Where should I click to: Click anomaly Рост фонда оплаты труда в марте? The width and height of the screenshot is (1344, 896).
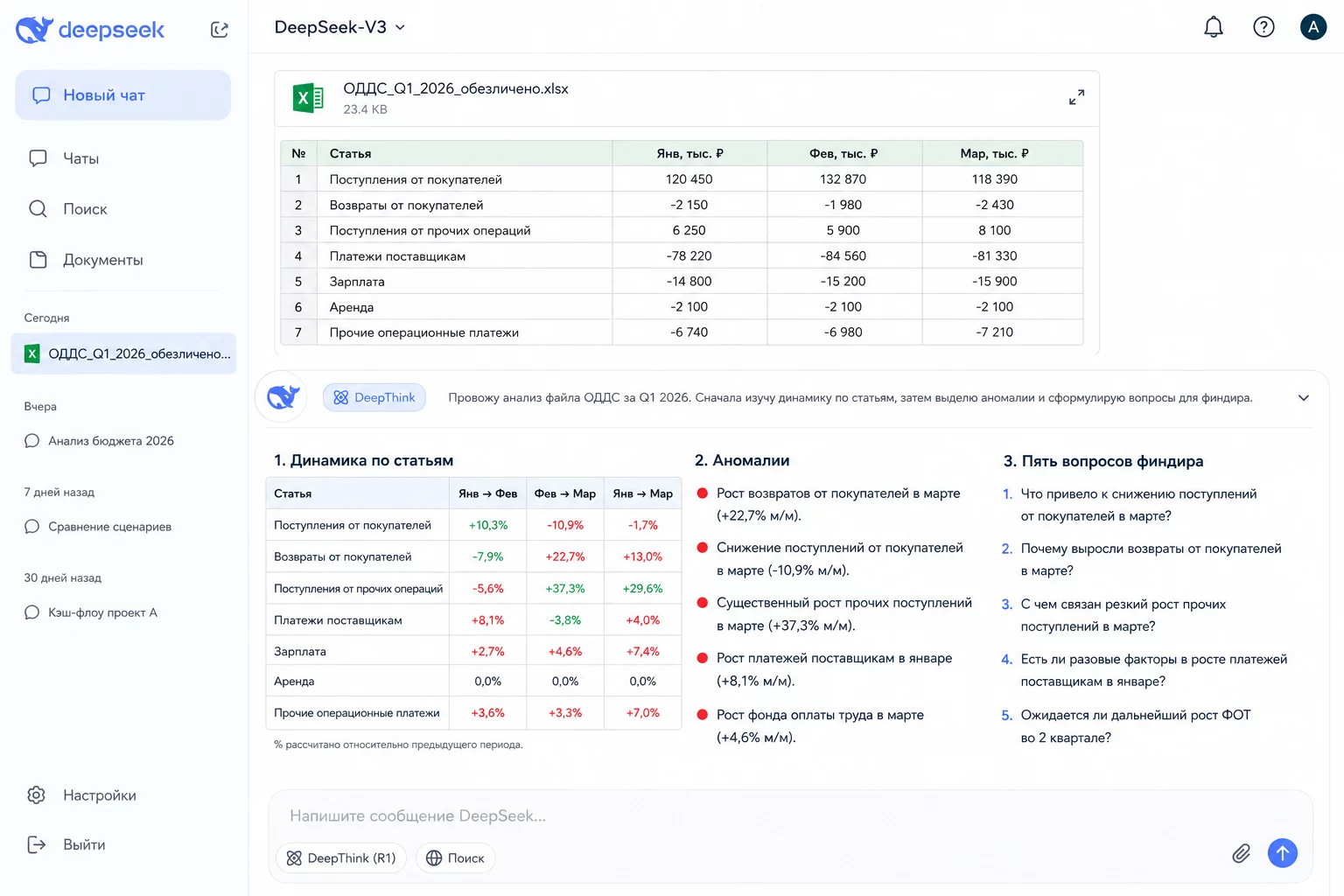click(x=820, y=725)
